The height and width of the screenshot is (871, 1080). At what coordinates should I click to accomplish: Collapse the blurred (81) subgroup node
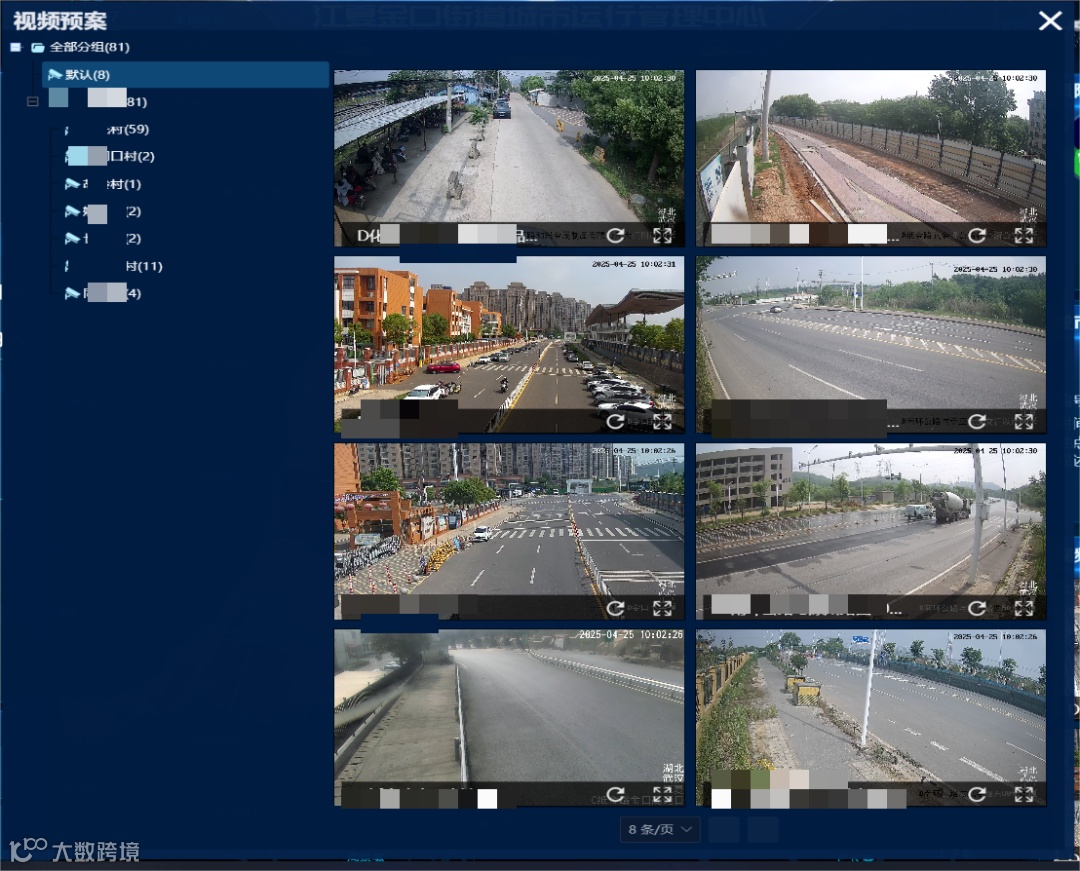(32, 101)
